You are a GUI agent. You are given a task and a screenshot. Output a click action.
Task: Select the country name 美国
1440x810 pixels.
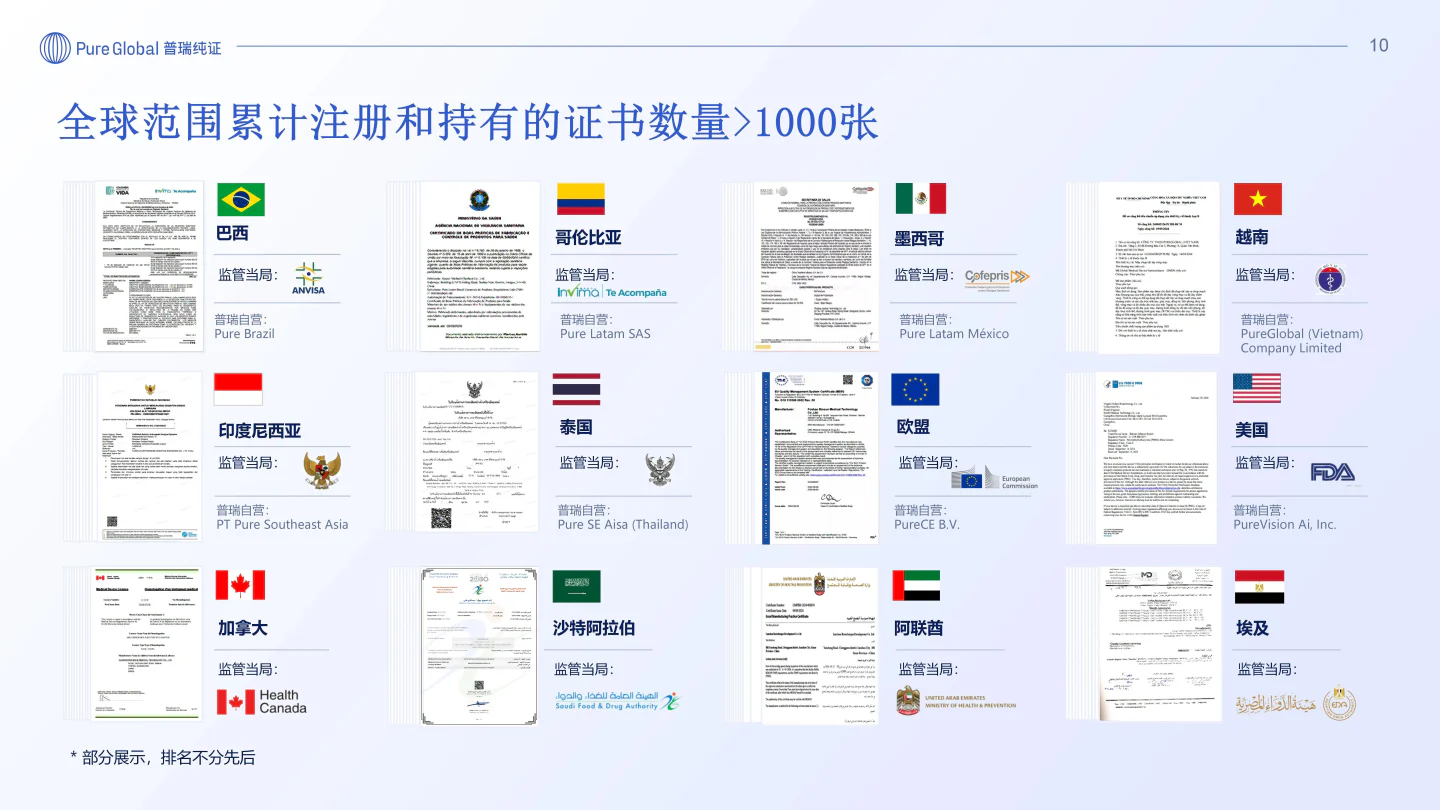(1251, 430)
